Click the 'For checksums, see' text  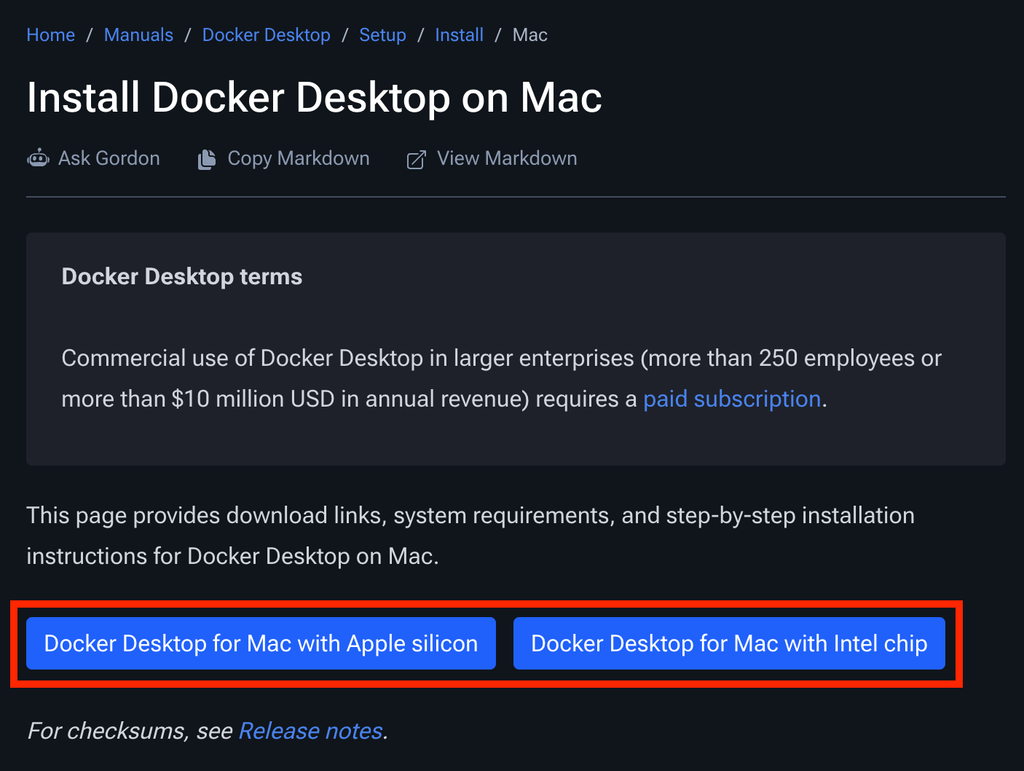coord(129,731)
